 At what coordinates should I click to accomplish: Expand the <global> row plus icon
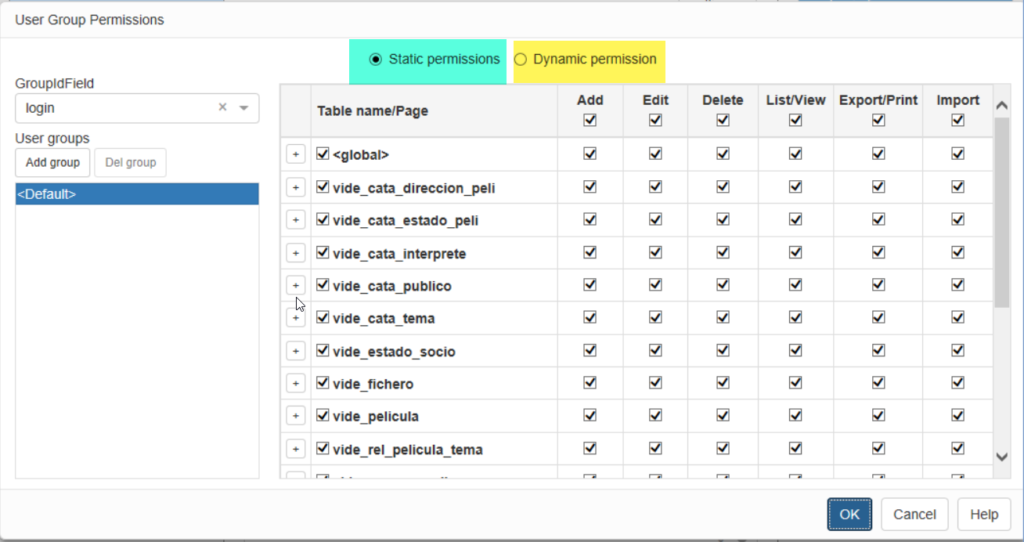(x=295, y=154)
